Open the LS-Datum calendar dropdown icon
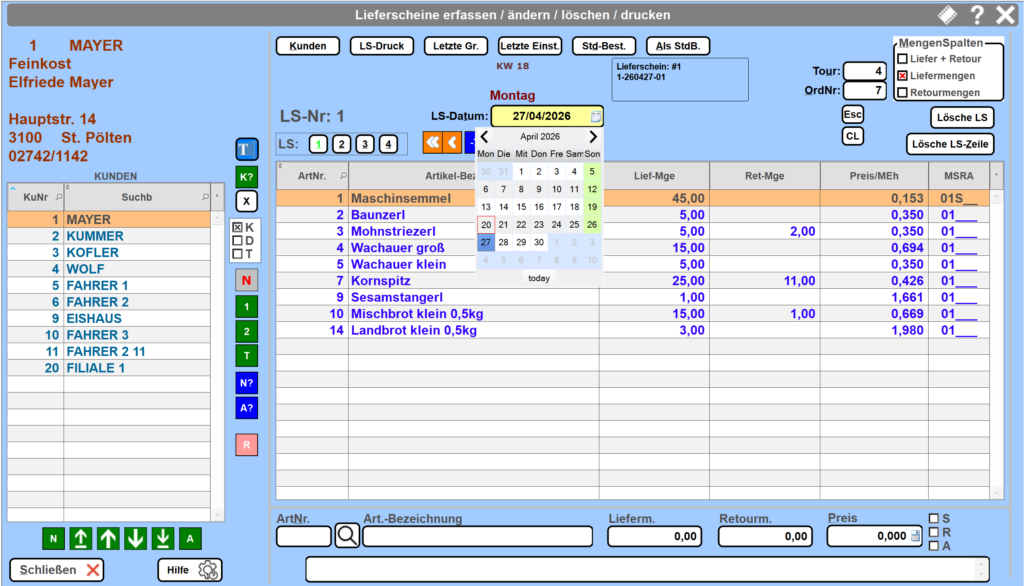This screenshot has height=586, width=1024. (596, 116)
